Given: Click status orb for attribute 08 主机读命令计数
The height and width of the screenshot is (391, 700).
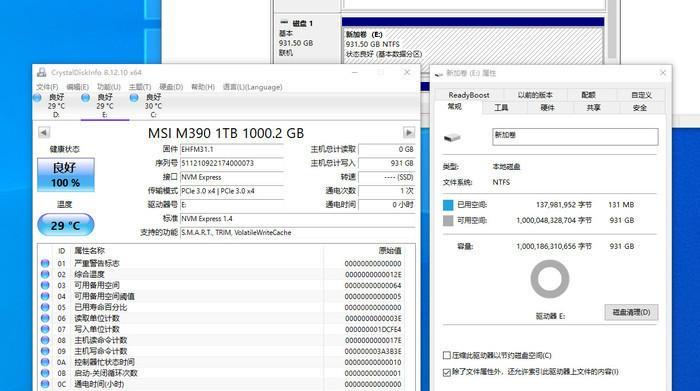Looking at the screenshot, I should (45, 340).
